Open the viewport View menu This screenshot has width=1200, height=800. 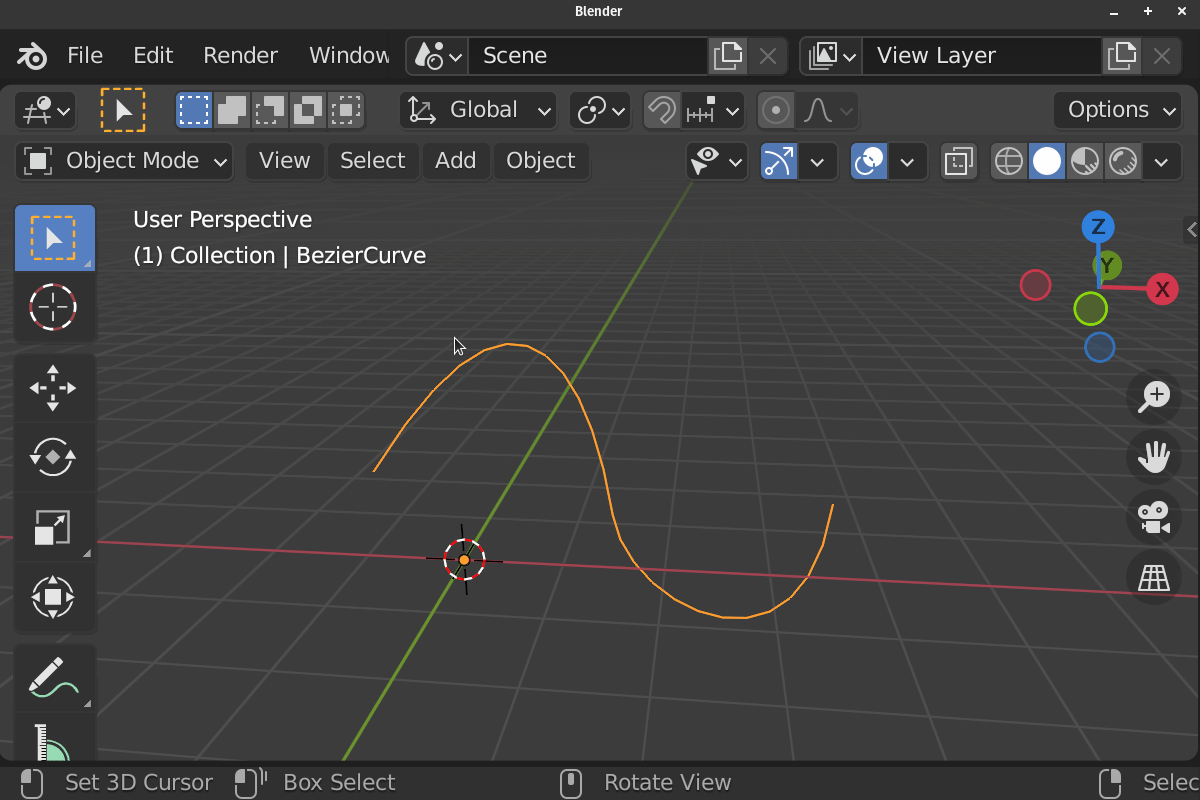pyautogui.click(x=285, y=161)
